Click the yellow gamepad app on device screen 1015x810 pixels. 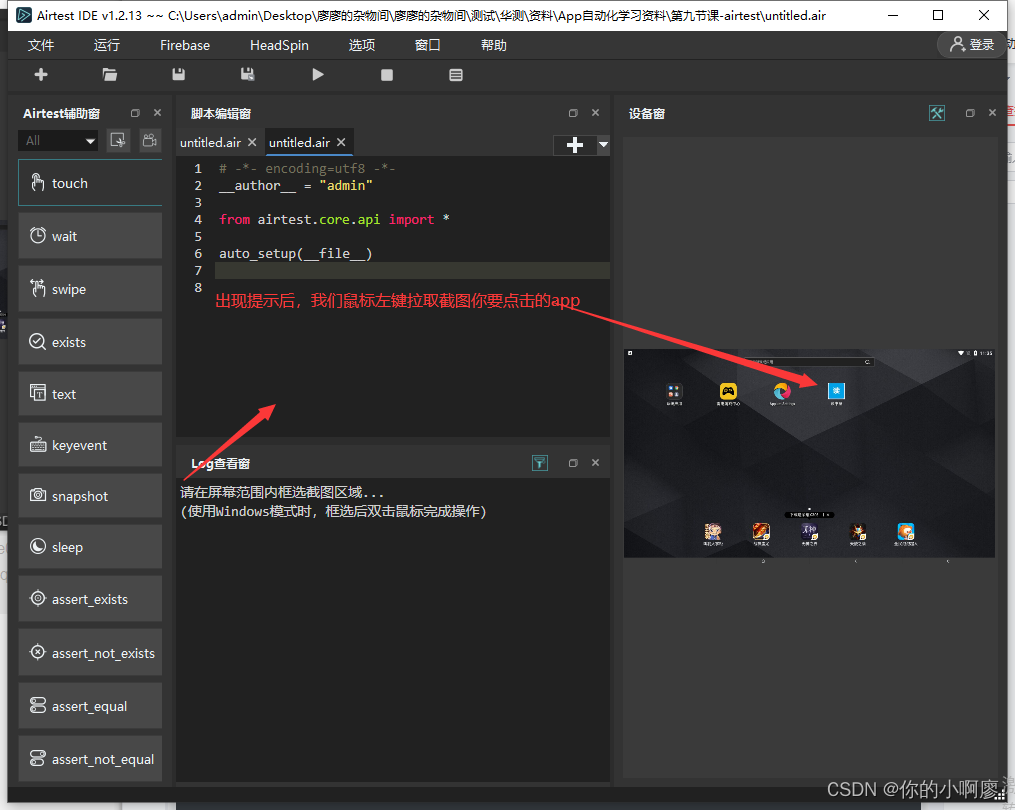pyautogui.click(x=728, y=391)
